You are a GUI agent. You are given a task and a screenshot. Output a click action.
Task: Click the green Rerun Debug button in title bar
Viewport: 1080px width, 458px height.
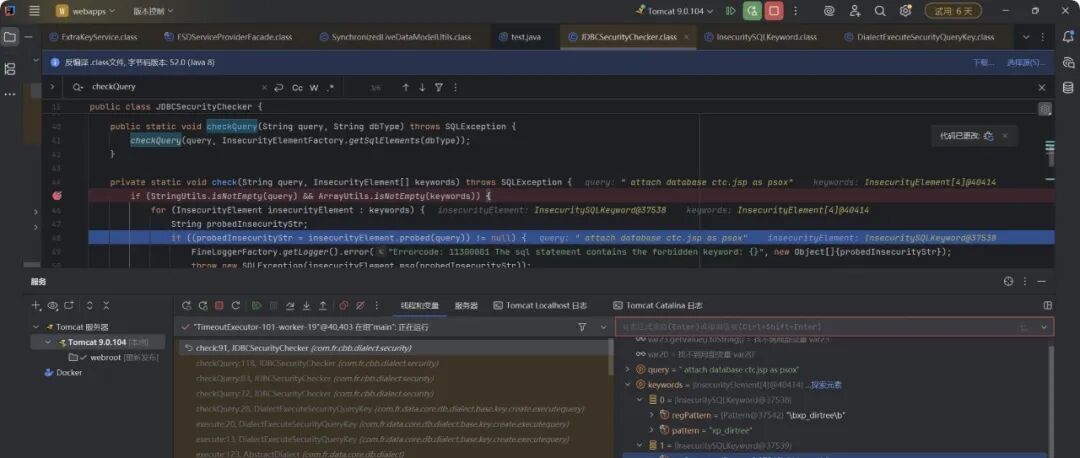click(752, 11)
